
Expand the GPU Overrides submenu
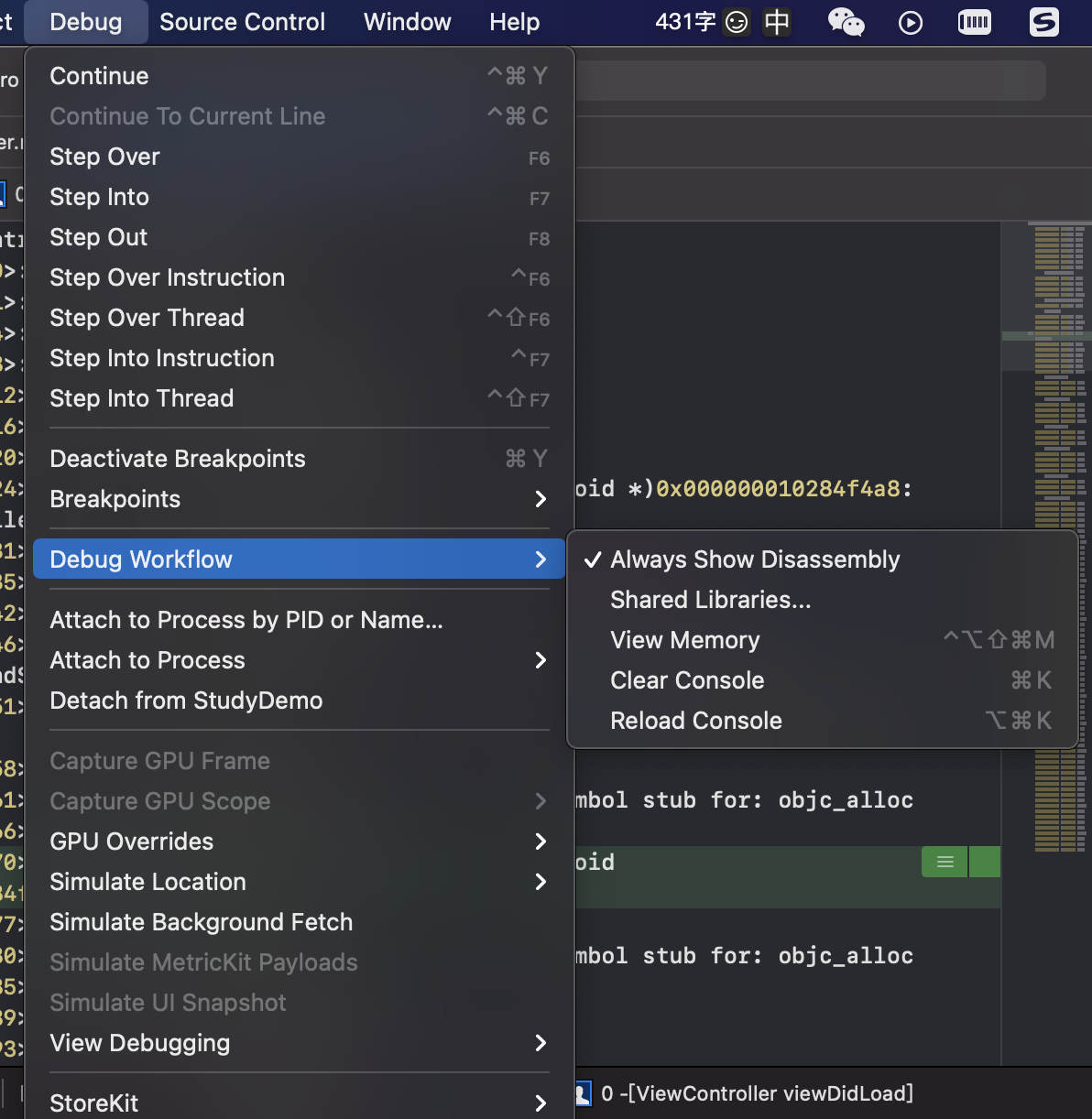click(299, 842)
